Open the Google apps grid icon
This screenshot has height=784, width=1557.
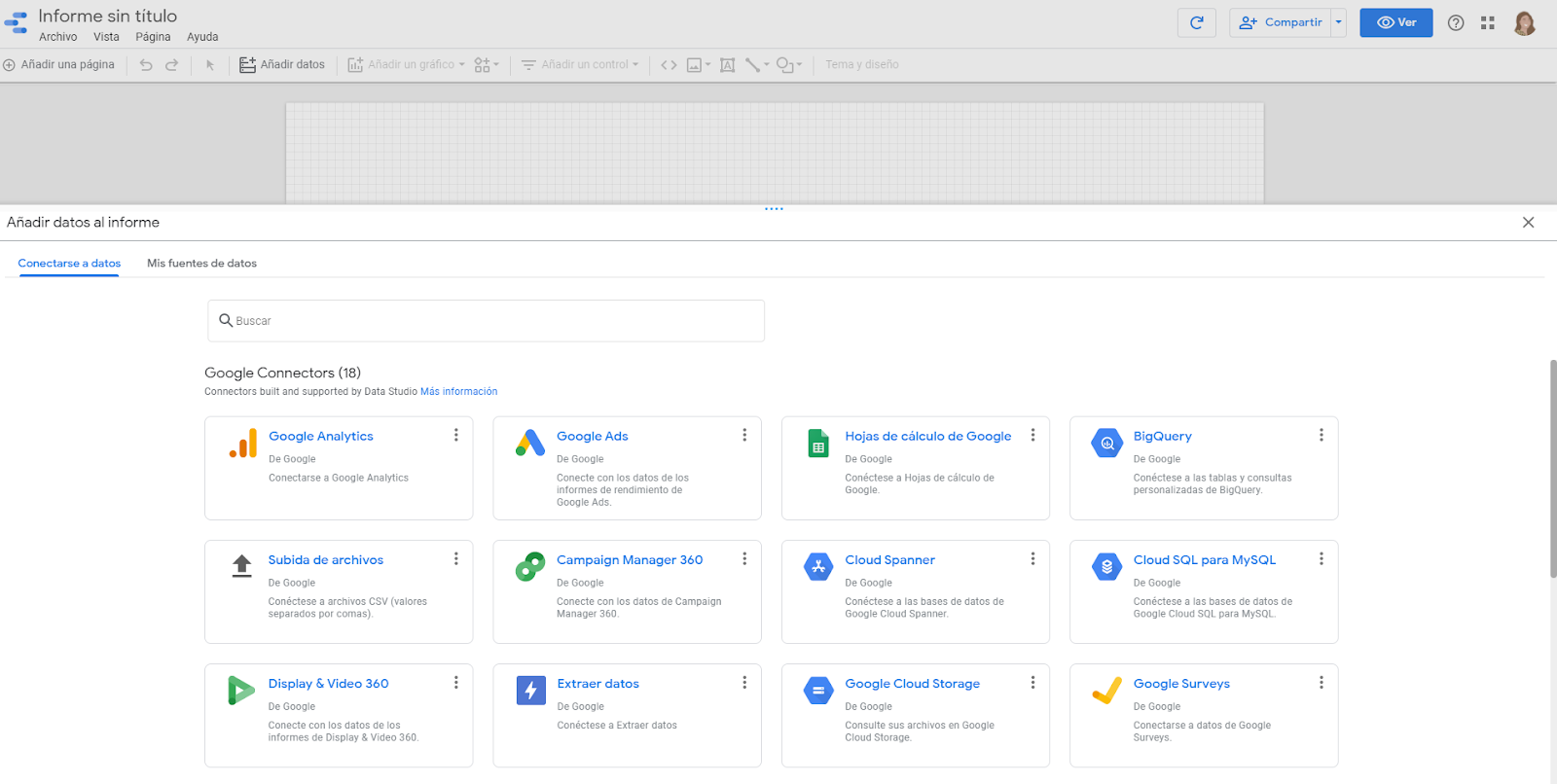[x=1488, y=23]
